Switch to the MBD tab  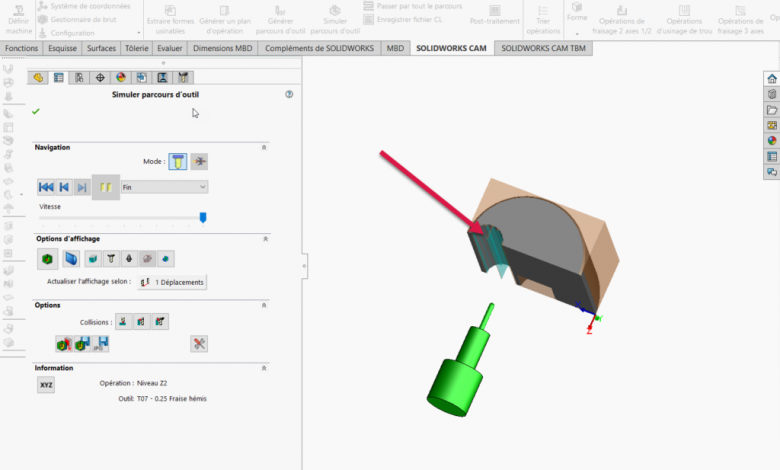click(395, 48)
